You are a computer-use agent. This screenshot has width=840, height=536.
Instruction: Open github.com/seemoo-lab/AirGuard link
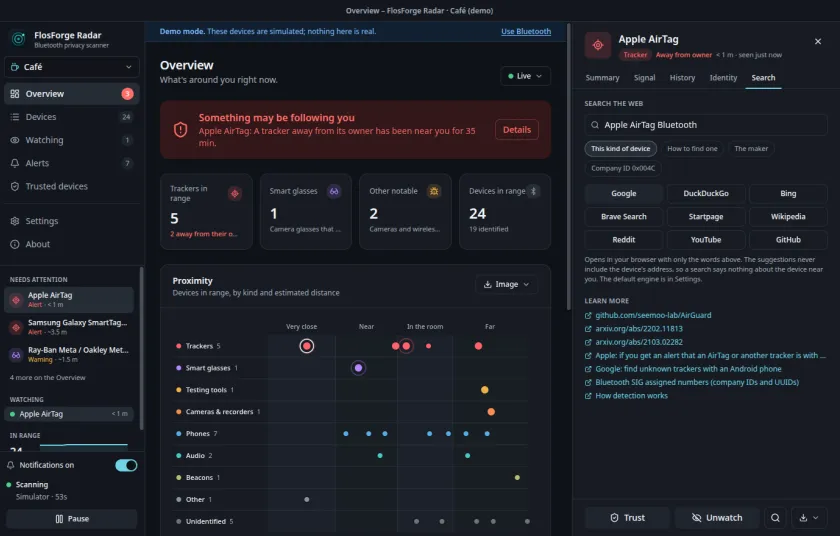(x=653, y=315)
